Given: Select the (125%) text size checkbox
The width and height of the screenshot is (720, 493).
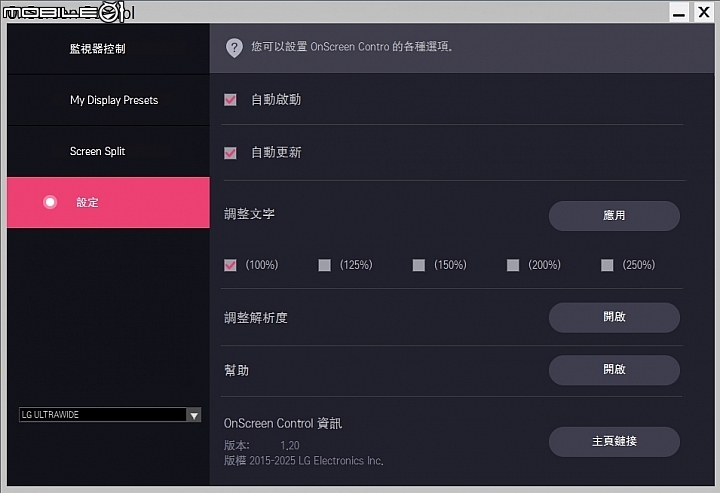Looking at the screenshot, I should pos(324,265).
